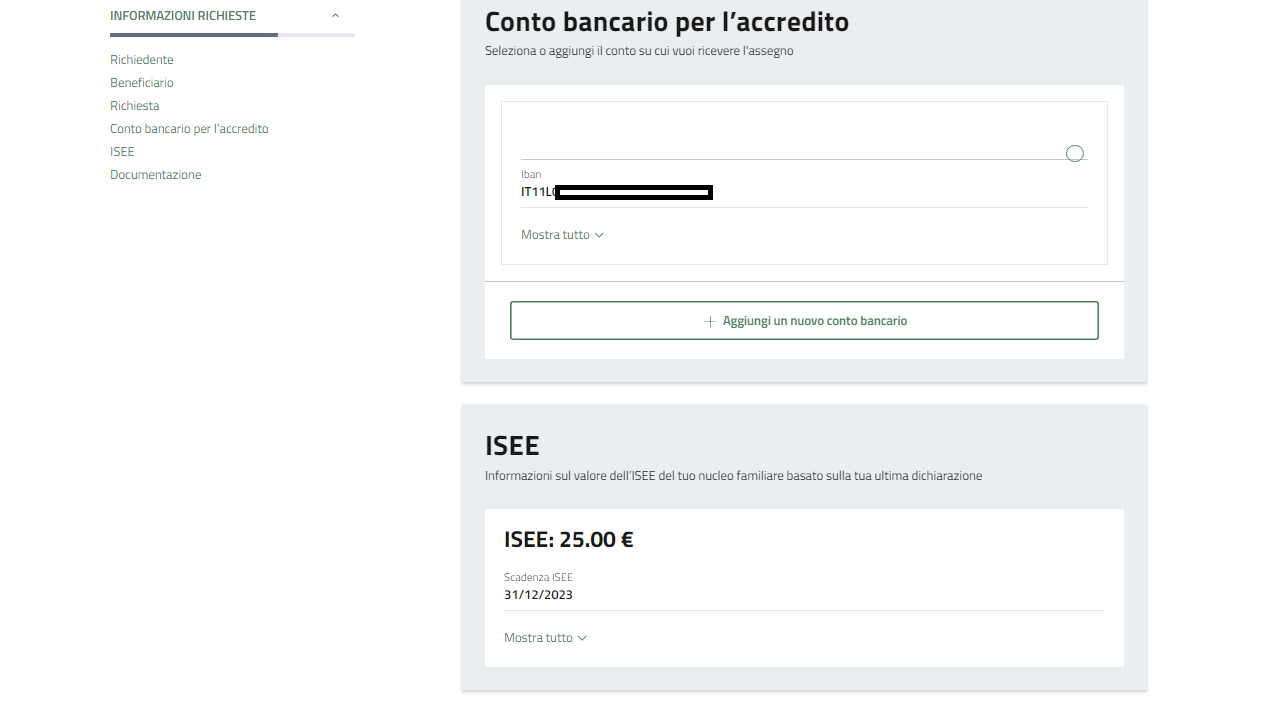This screenshot has width=1261, height=715.
Task: Go to Documentazione in the sidebar
Action: point(156,175)
